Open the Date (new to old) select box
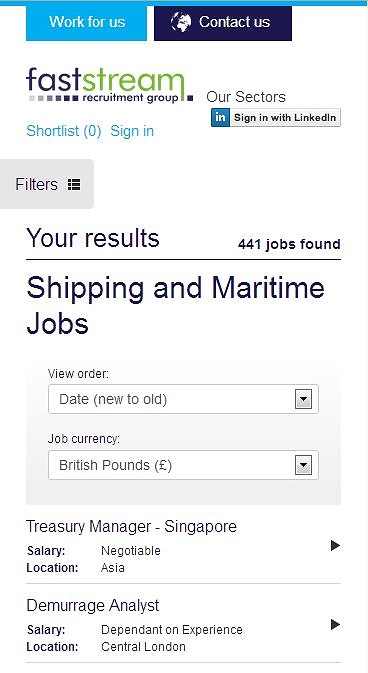 tap(183, 399)
